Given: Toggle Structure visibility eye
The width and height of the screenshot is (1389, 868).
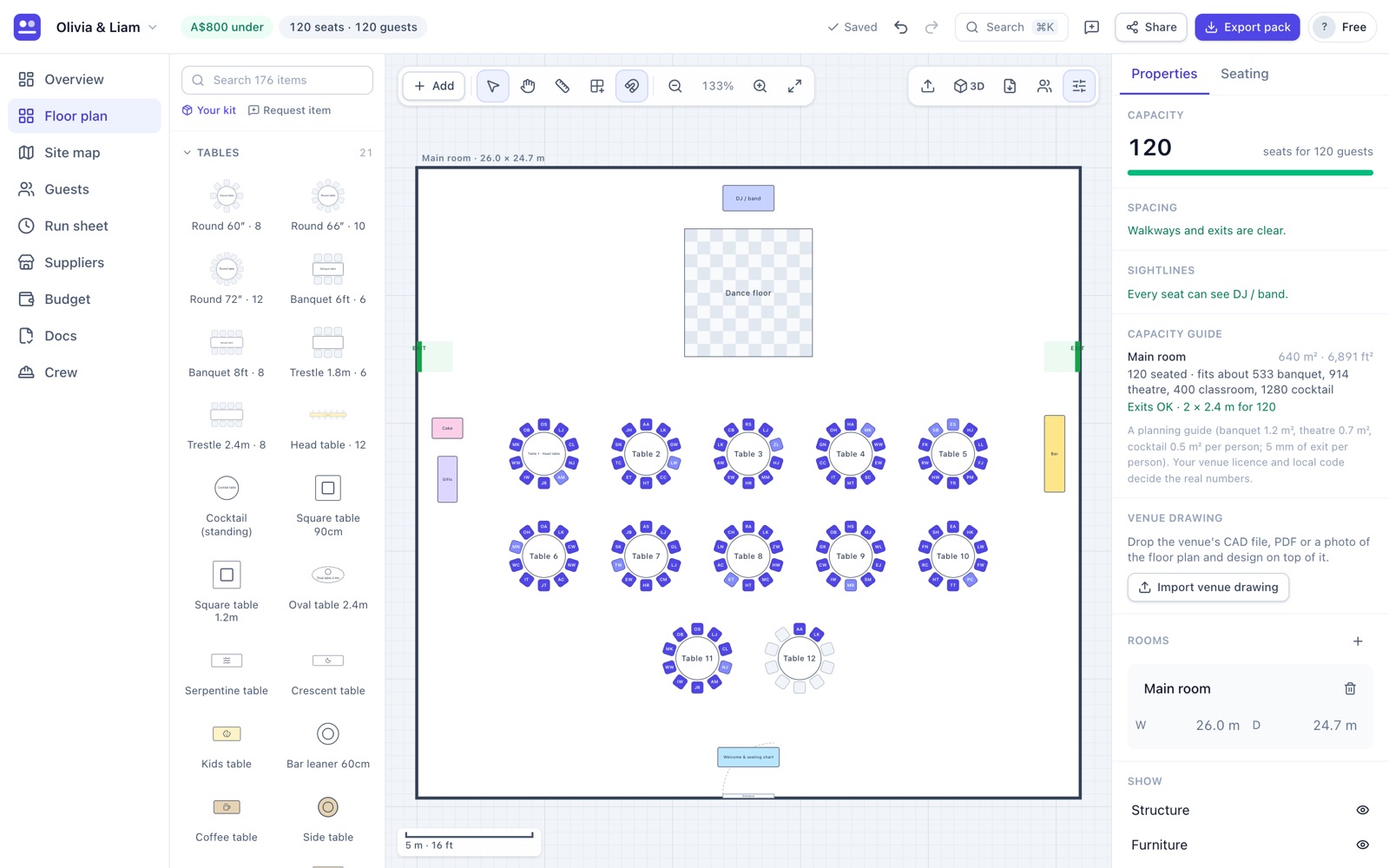Looking at the screenshot, I should pos(1362,810).
